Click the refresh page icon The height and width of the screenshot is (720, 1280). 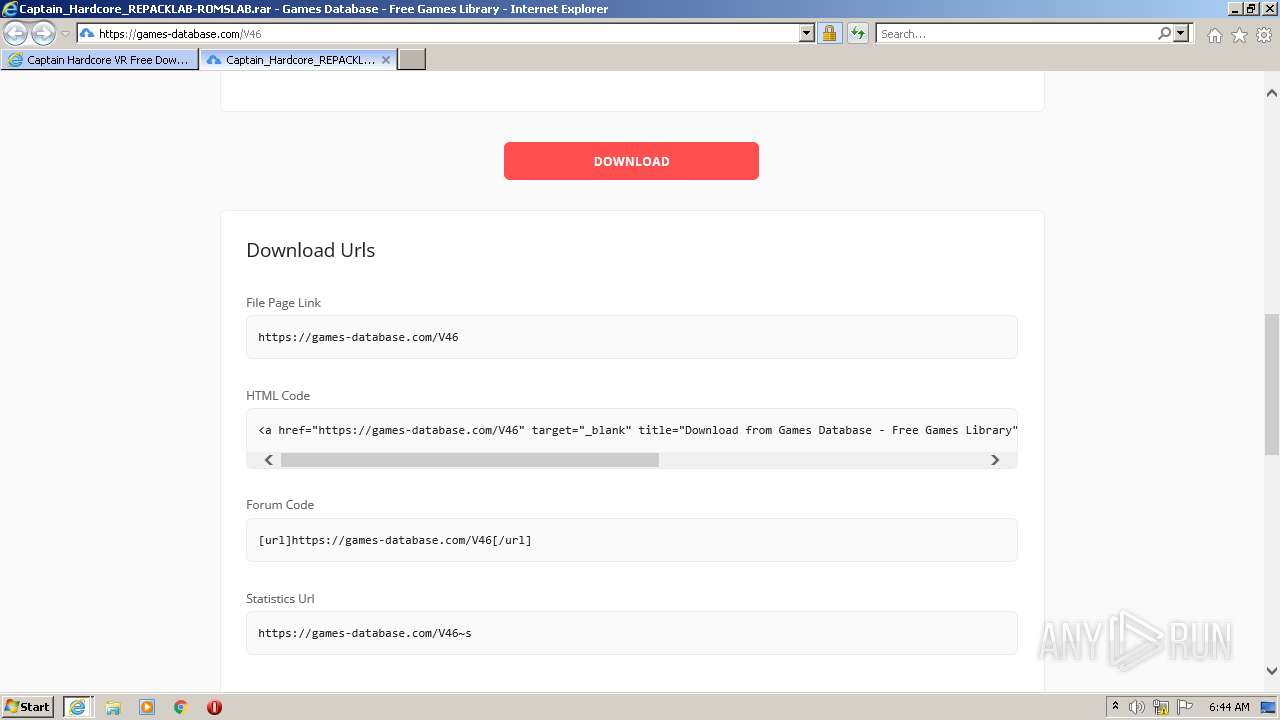click(x=857, y=34)
